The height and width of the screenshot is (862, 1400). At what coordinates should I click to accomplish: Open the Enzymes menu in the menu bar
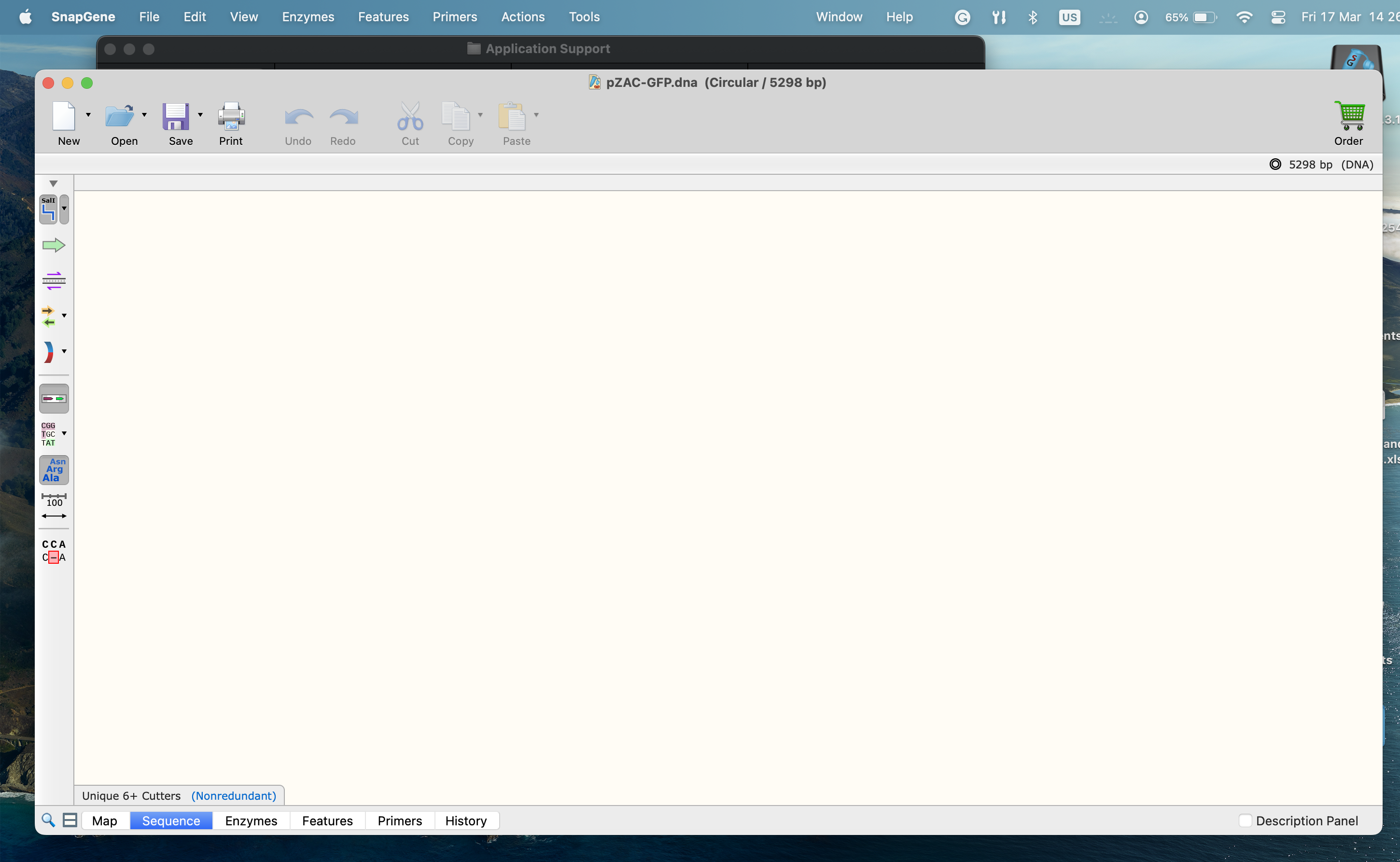(x=308, y=17)
